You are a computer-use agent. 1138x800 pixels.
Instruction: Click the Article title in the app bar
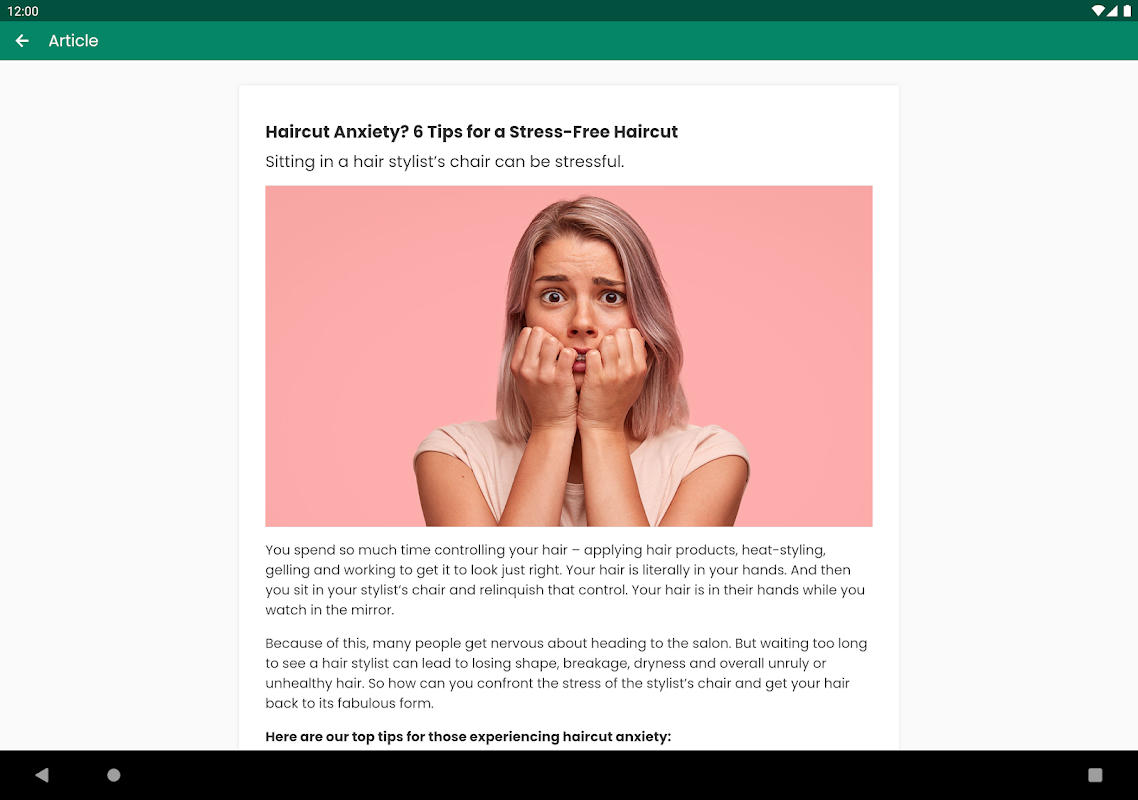(x=73, y=41)
